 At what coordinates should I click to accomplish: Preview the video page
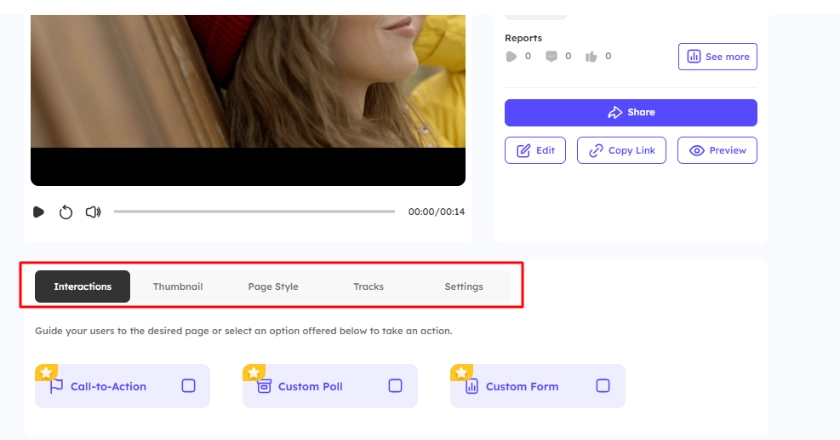click(717, 150)
